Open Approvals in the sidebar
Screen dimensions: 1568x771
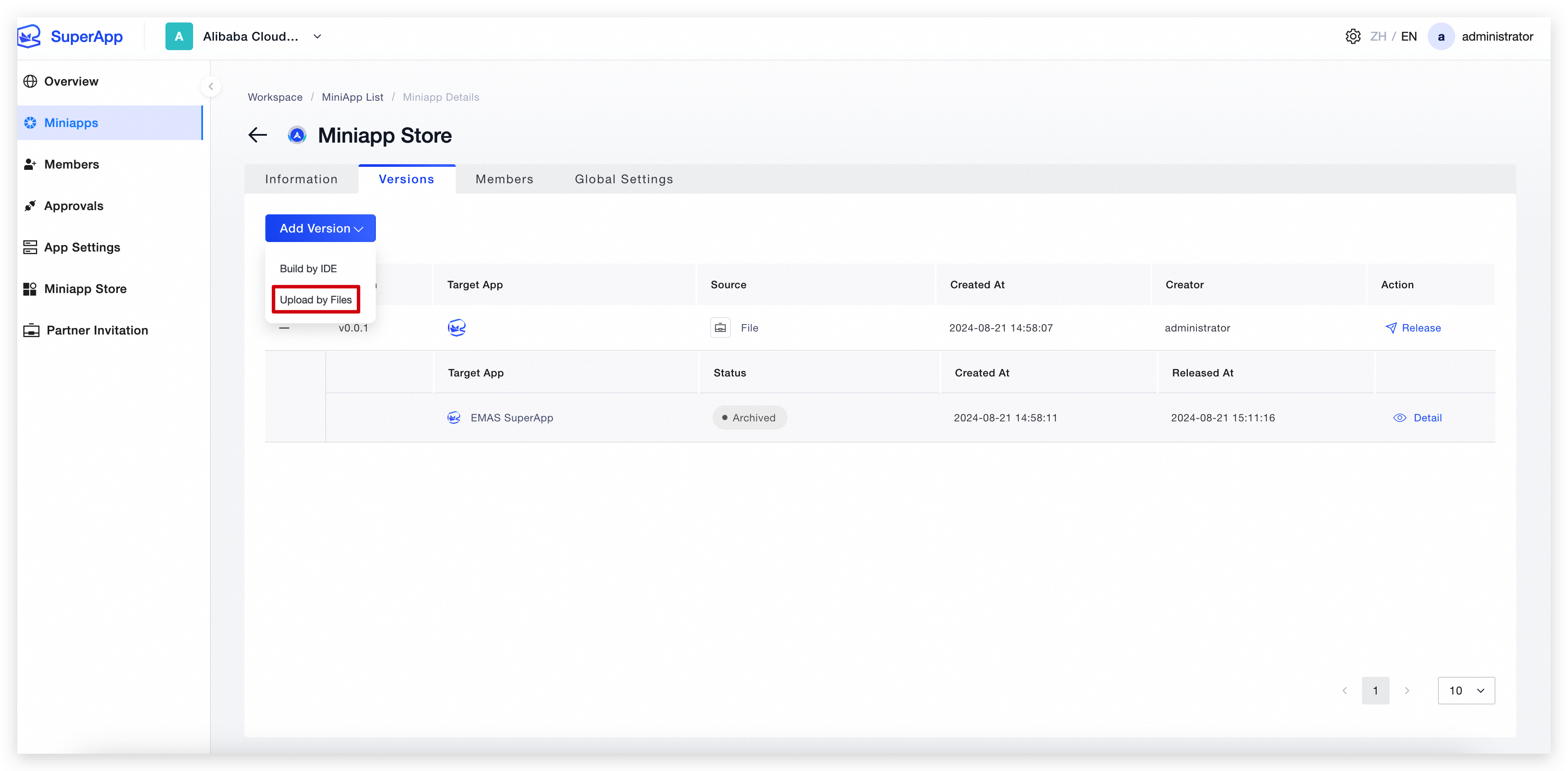[x=73, y=206]
